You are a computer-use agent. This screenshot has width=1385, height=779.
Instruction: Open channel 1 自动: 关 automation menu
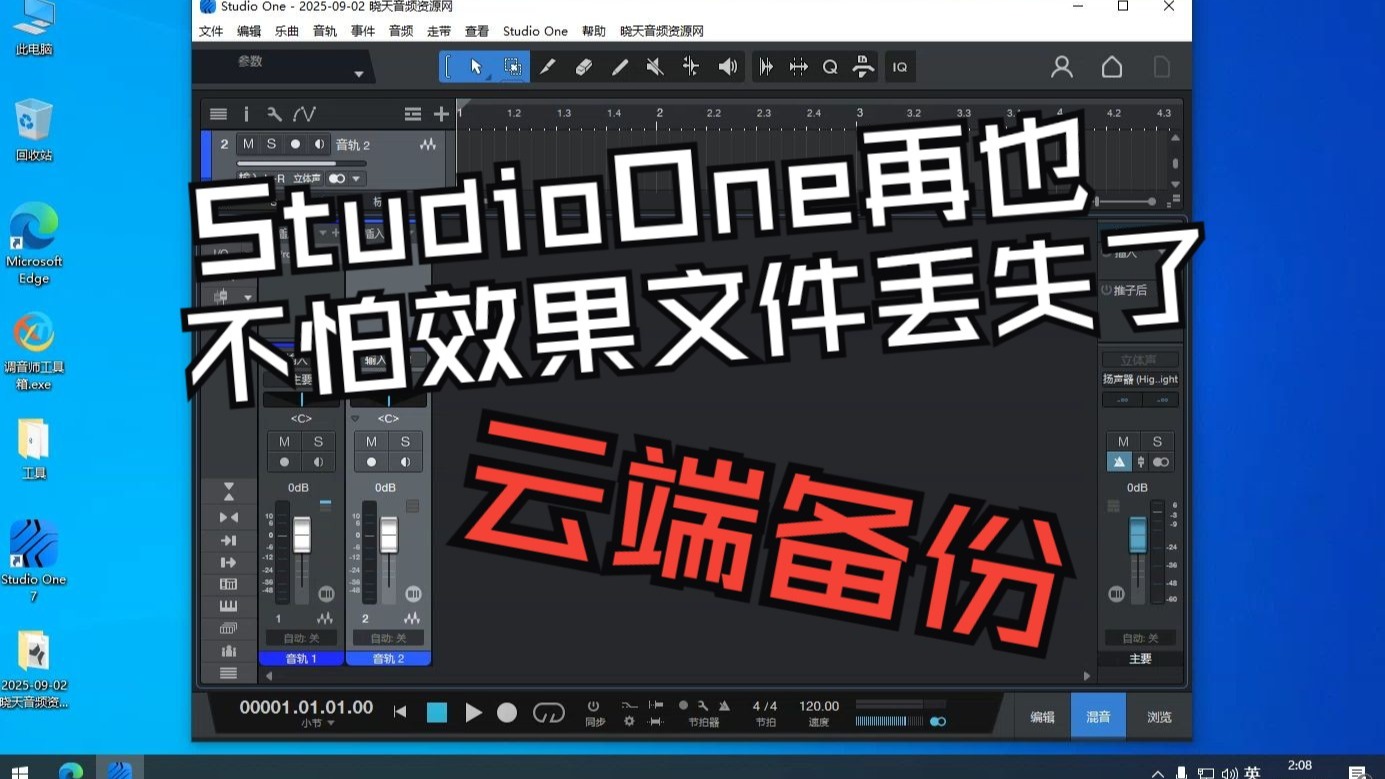point(301,638)
